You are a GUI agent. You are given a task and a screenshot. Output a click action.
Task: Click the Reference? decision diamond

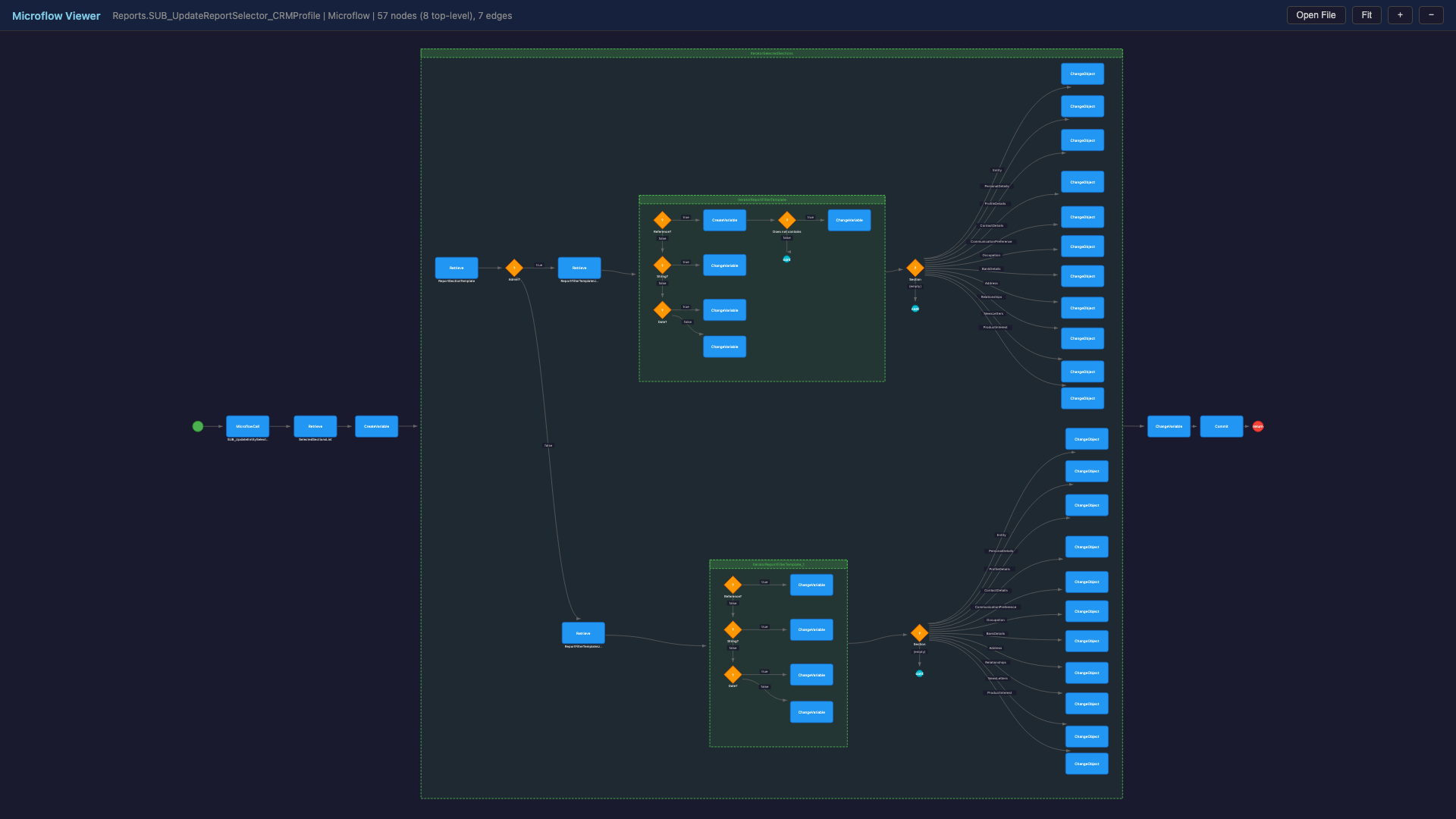pos(662,220)
